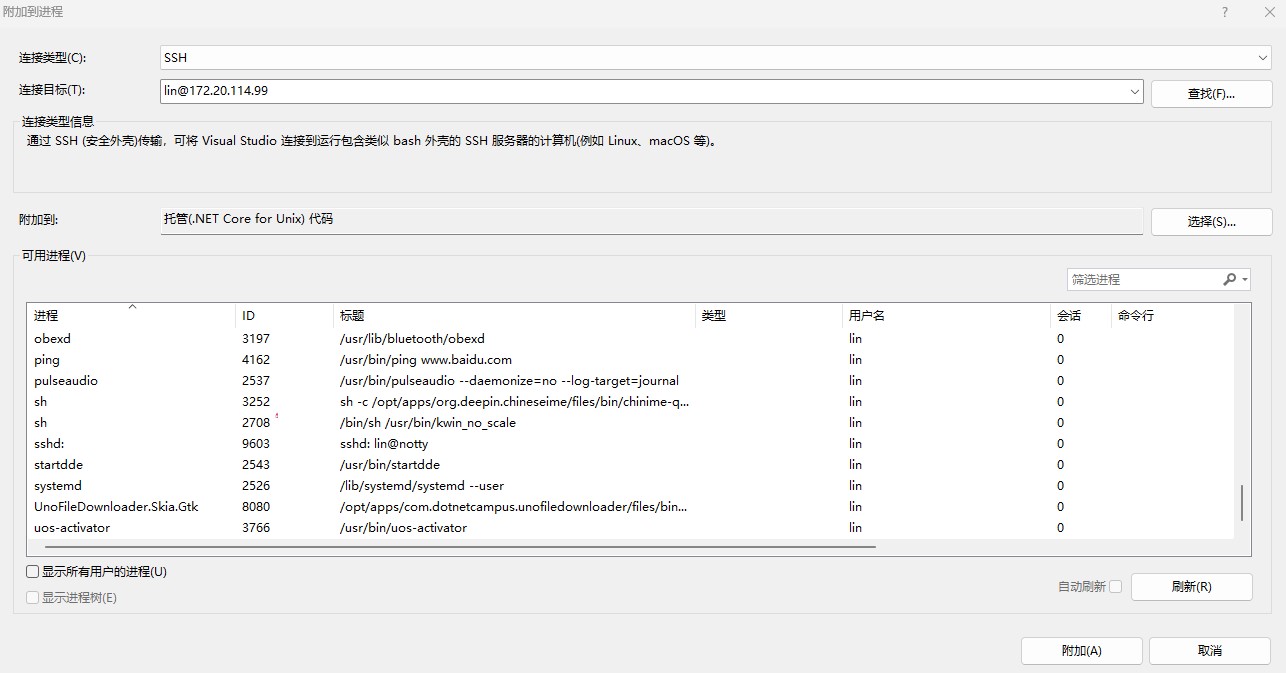Click into the 筛选进程 search box
1286x673 pixels.
[x=1140, y=279]
